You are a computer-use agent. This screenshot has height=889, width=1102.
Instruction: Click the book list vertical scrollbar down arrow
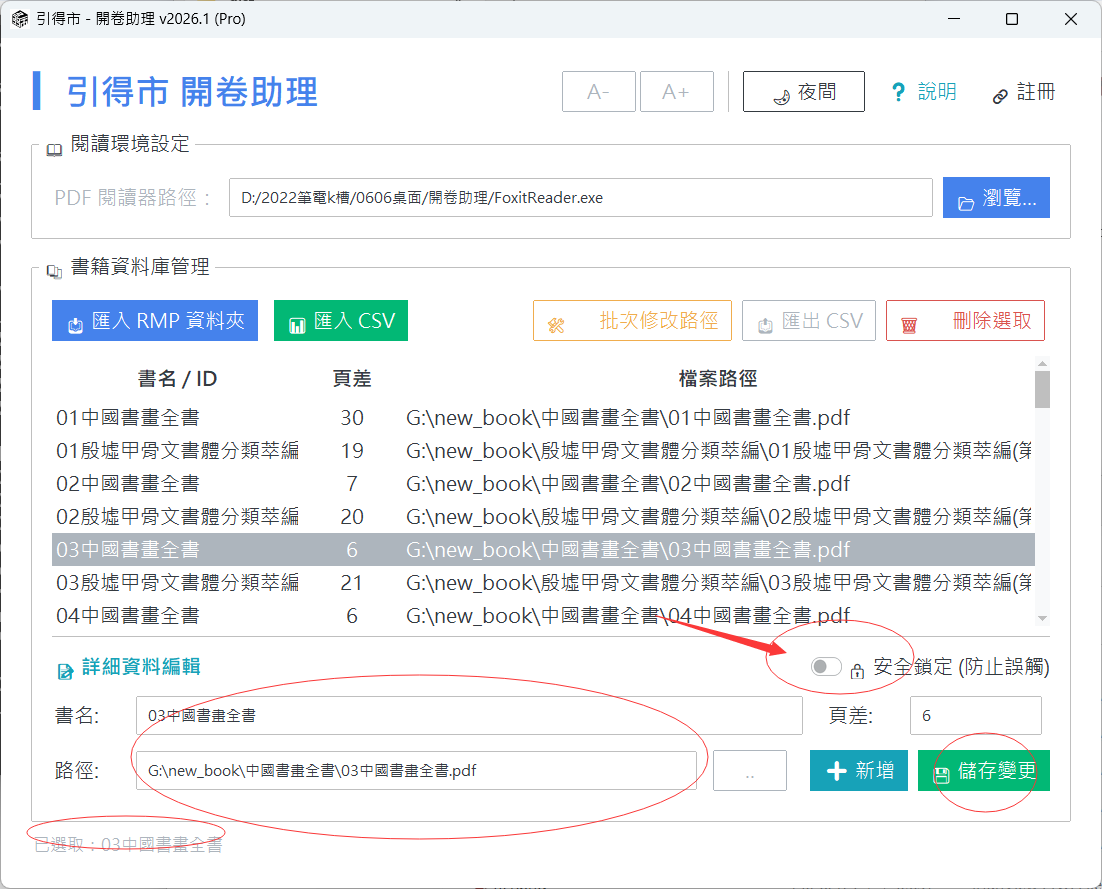1043,618
